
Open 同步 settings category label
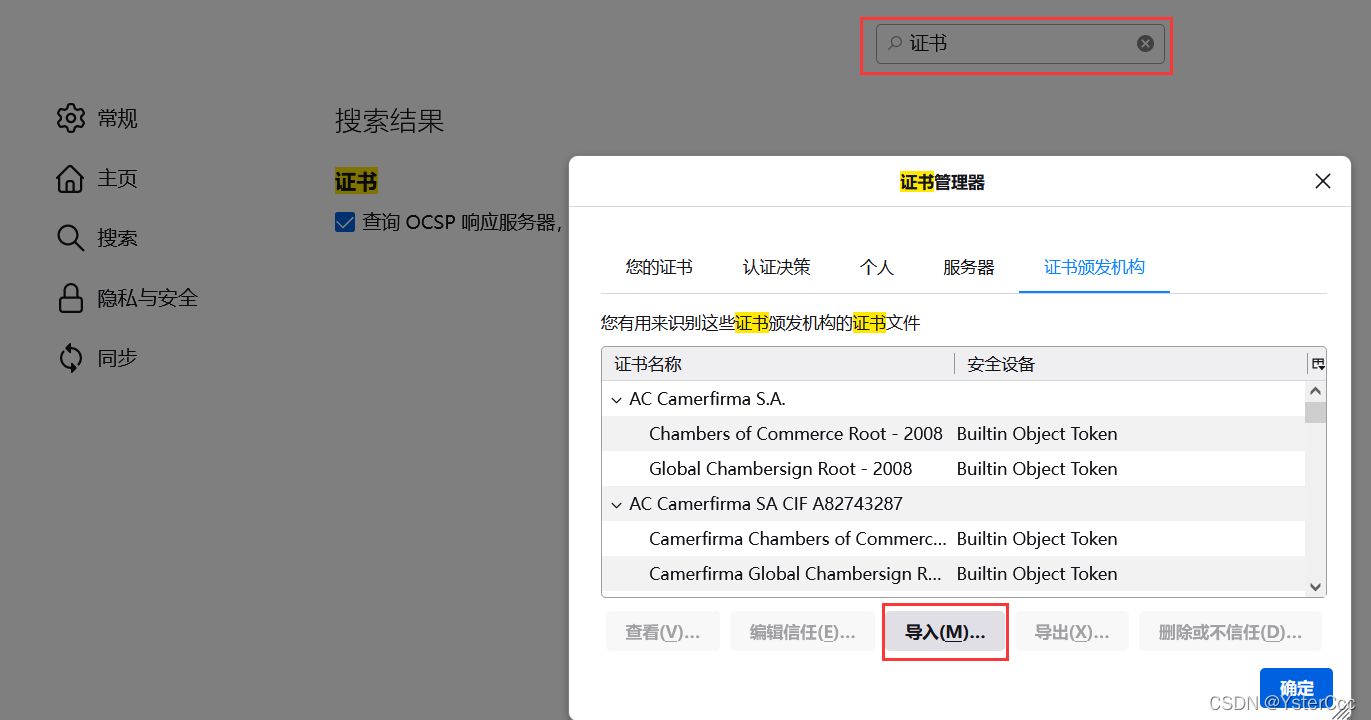pyautogui.click(x=117, y=358)
